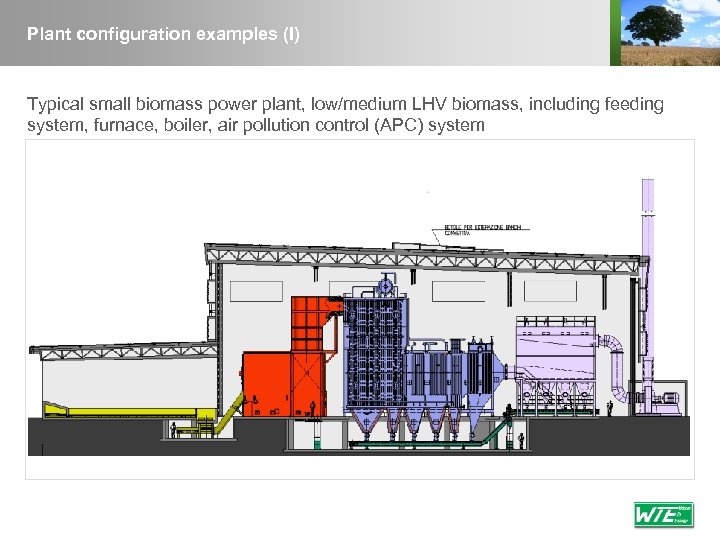Click the slide title "Plant configuration examples (I)"

click(x=163, y=34)
